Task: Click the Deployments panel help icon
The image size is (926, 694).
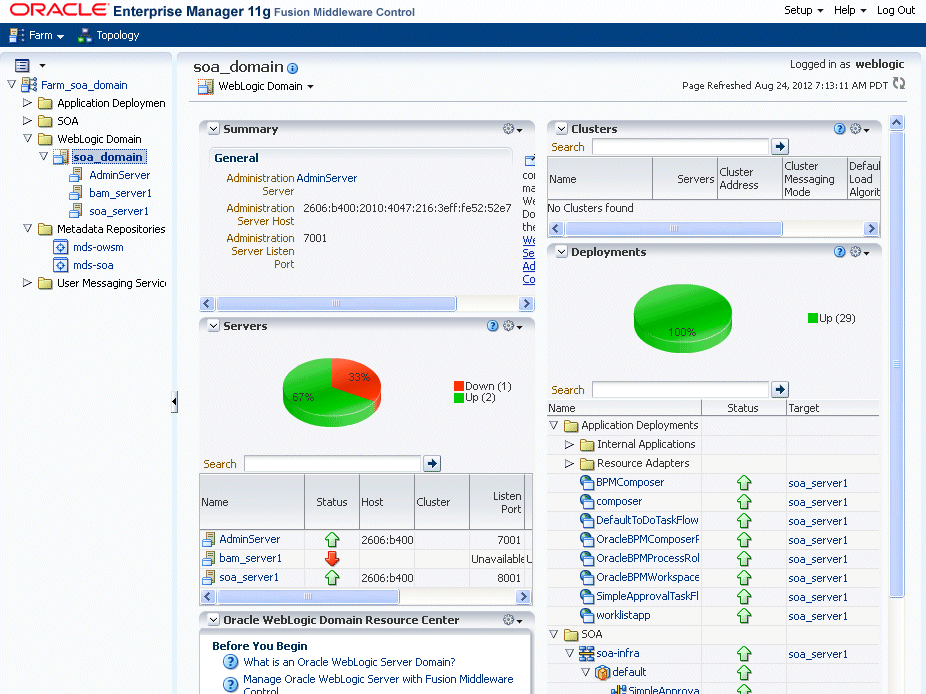Action: point(839,252)
